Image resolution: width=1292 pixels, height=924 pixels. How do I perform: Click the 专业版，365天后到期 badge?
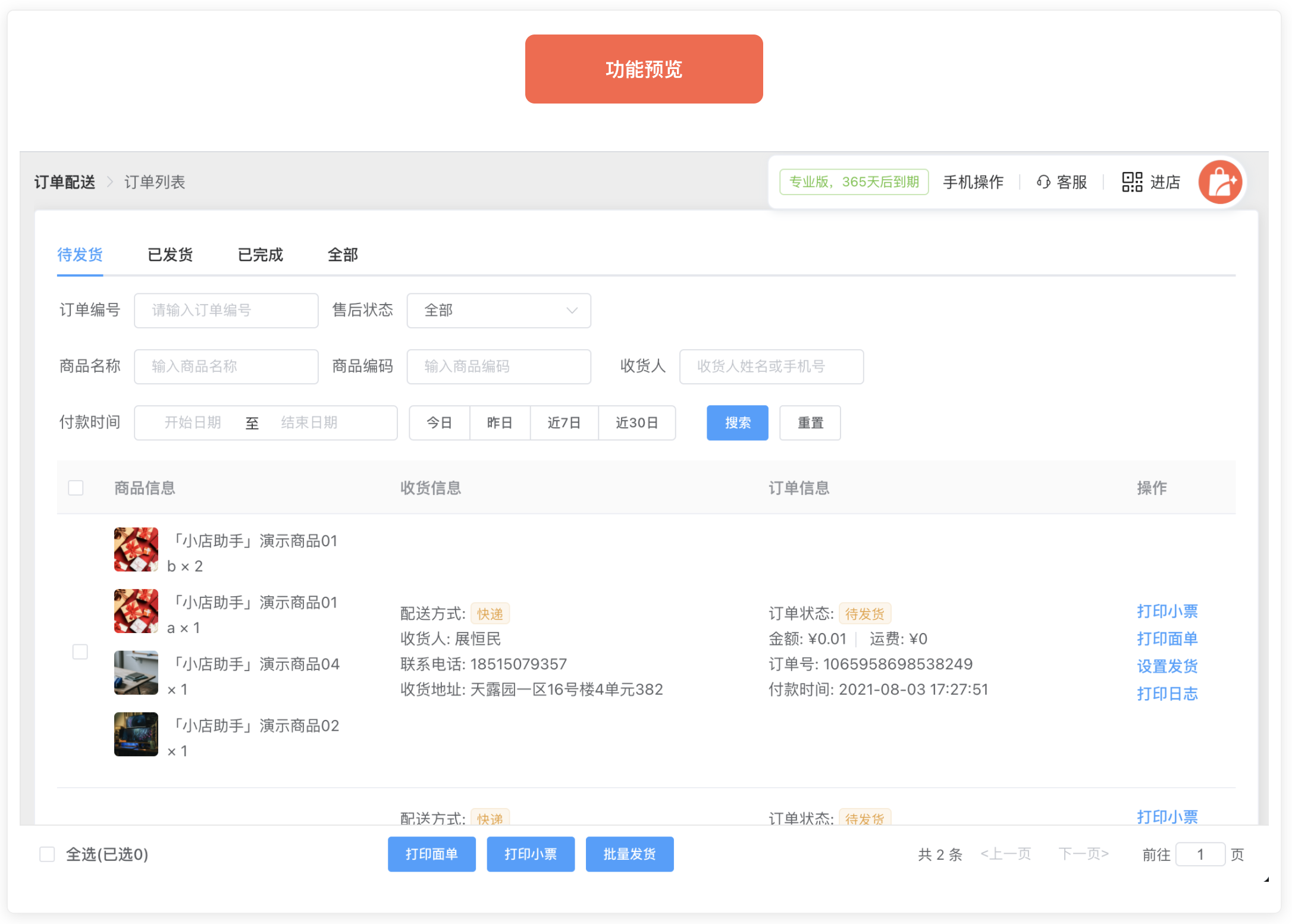tap(854, 182)
